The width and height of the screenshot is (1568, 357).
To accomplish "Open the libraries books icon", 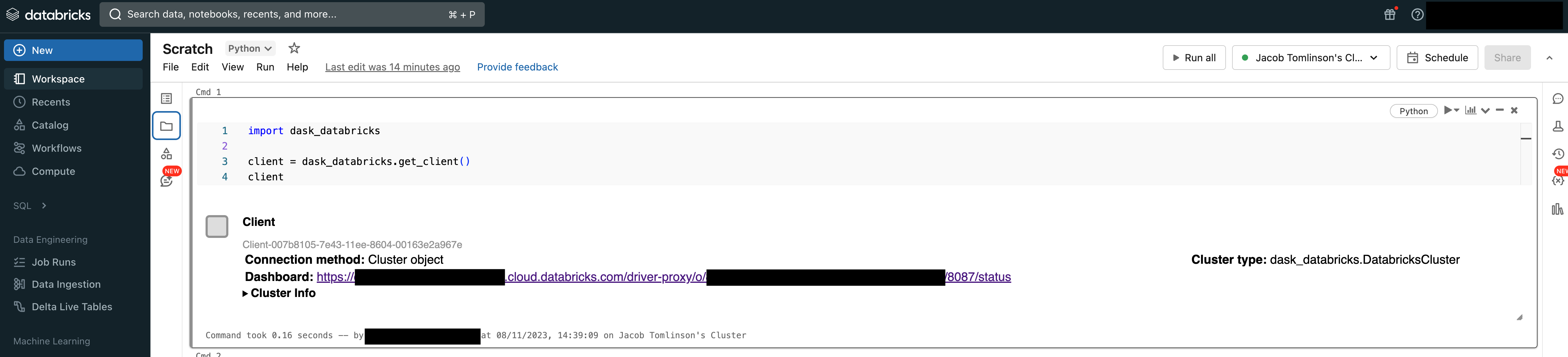I will coord(1558,209).
